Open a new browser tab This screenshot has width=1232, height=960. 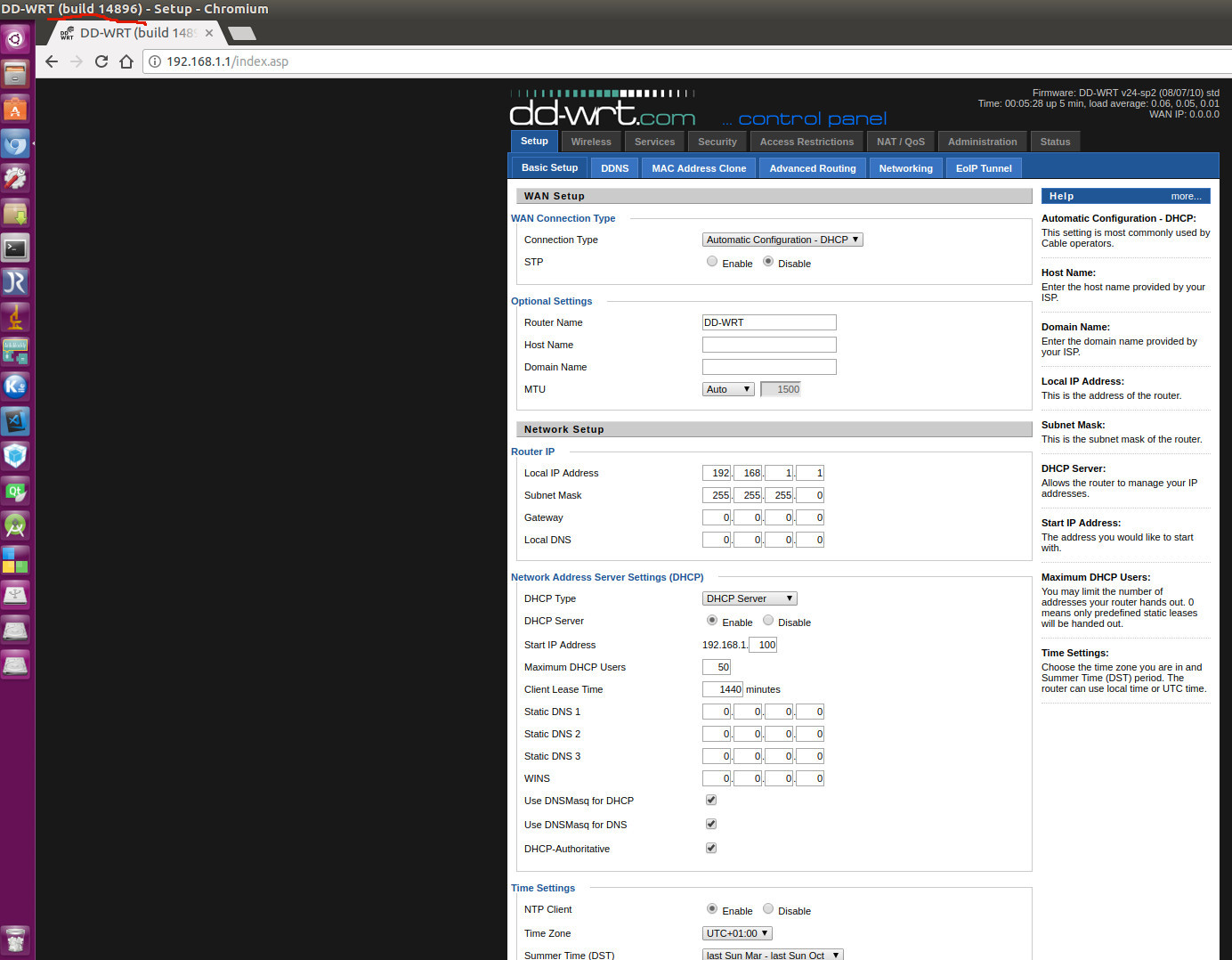(x=242, y=33)
